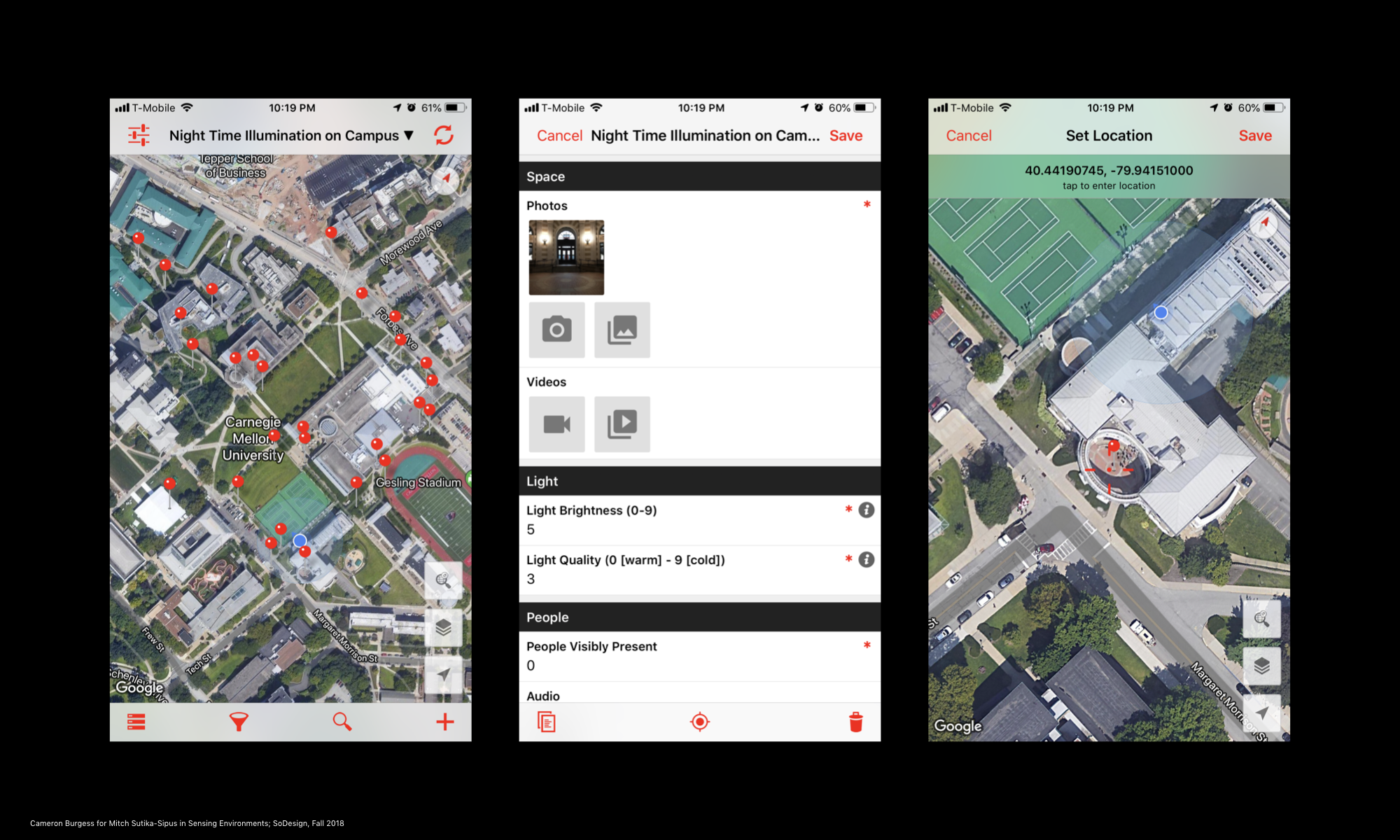Tap the red pin near Tepper School of Business
This screenshot has height=840, width=1400.
click(331, 232)
